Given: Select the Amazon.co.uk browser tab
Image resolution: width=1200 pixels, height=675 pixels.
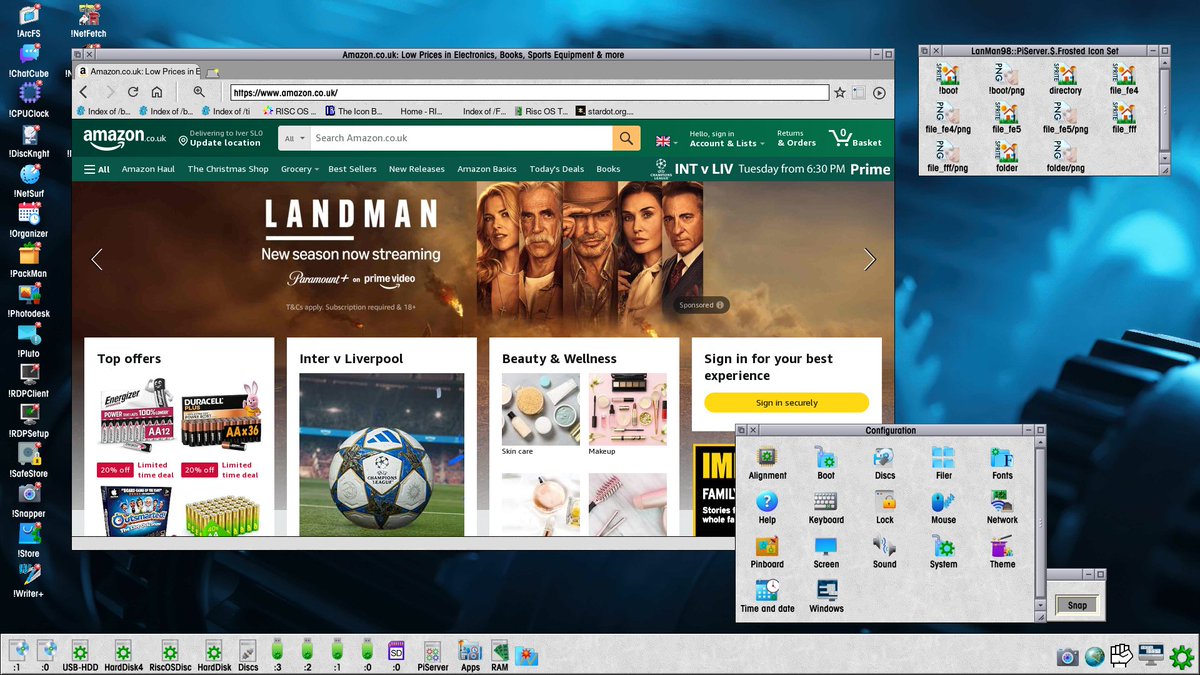Looking at the screenshot, I should click(137, 71).
